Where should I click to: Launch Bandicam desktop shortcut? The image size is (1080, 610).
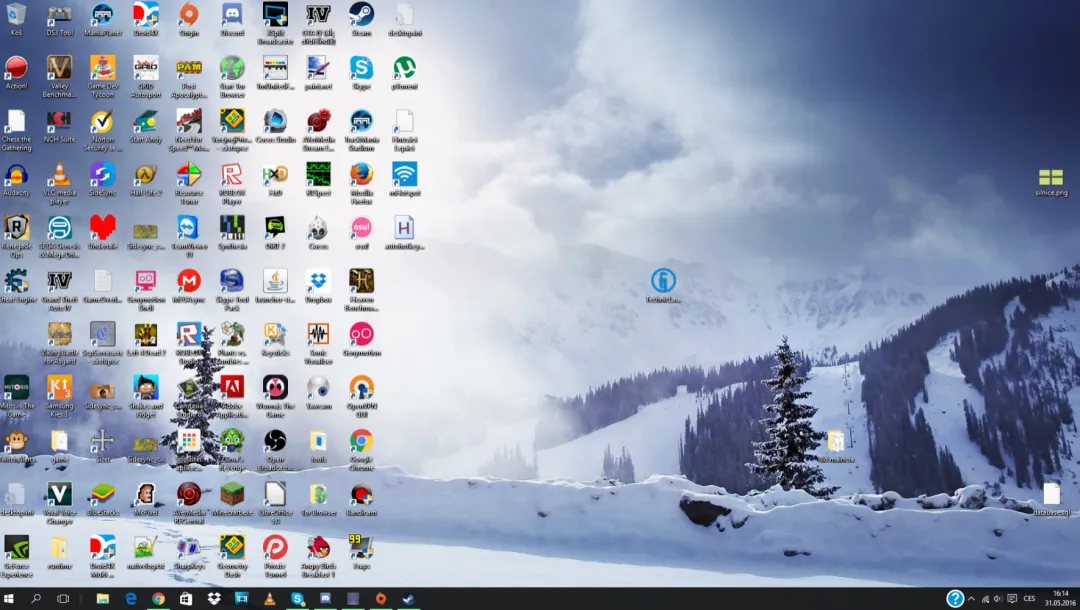click(x=362, y=499)
